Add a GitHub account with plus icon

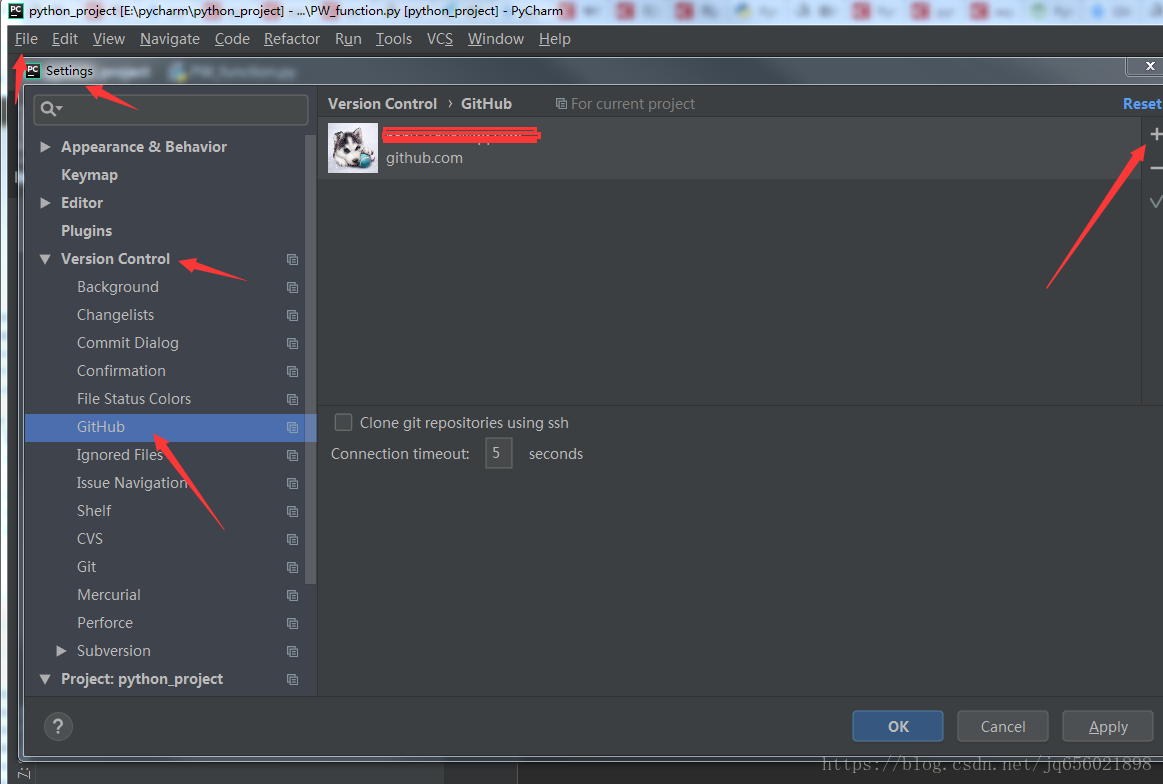click(1156, 134)
